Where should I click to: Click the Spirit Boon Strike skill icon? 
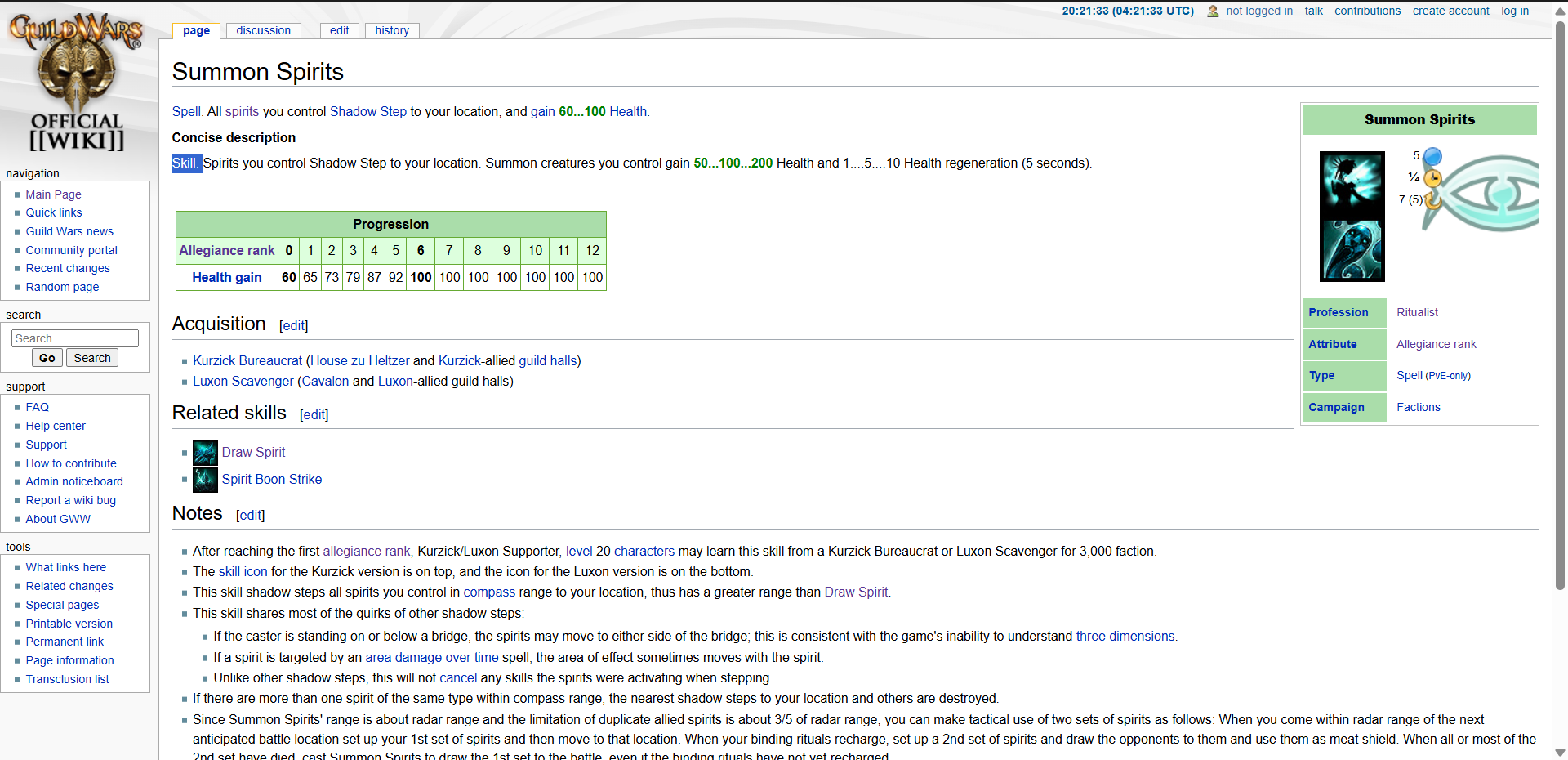(x=205, y=480)
